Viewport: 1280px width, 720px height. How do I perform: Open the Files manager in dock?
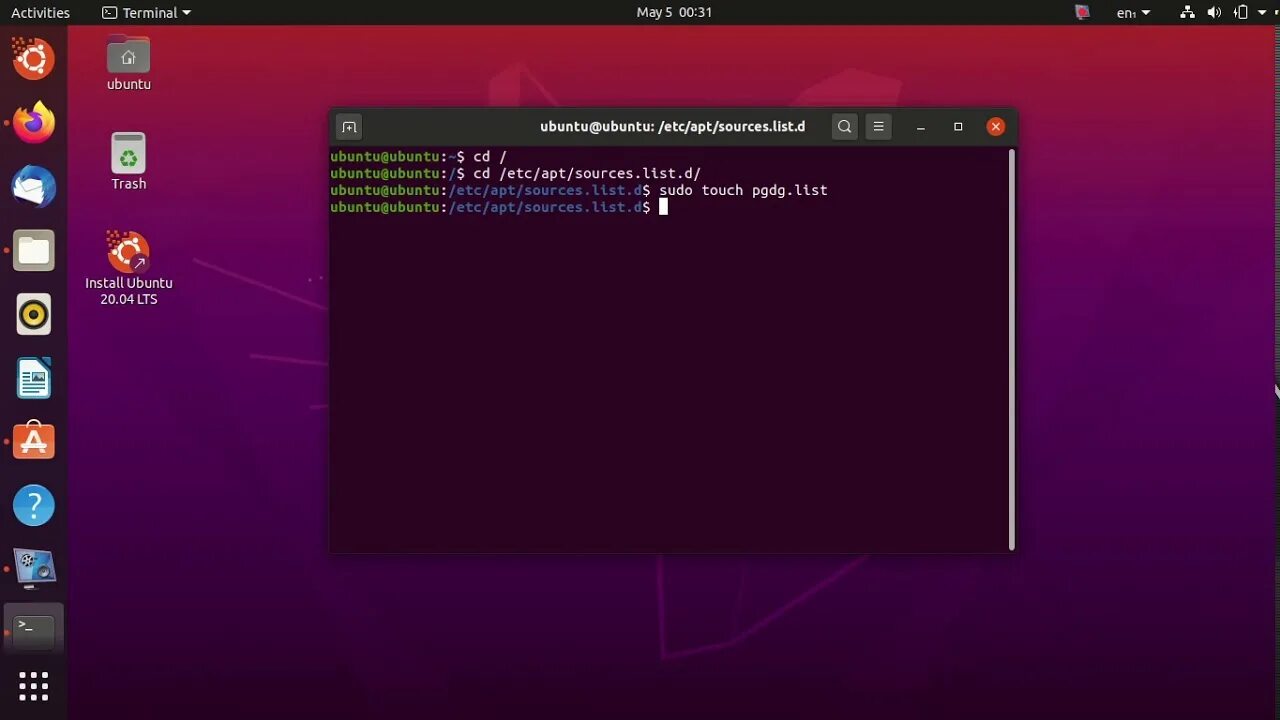coord(33,251)
